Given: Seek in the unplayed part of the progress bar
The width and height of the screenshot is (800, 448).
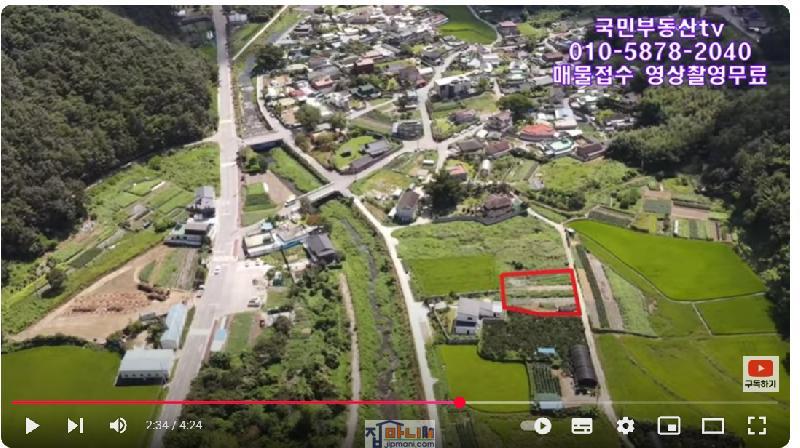Looking at the screenshot, I should tap(621, 403).
